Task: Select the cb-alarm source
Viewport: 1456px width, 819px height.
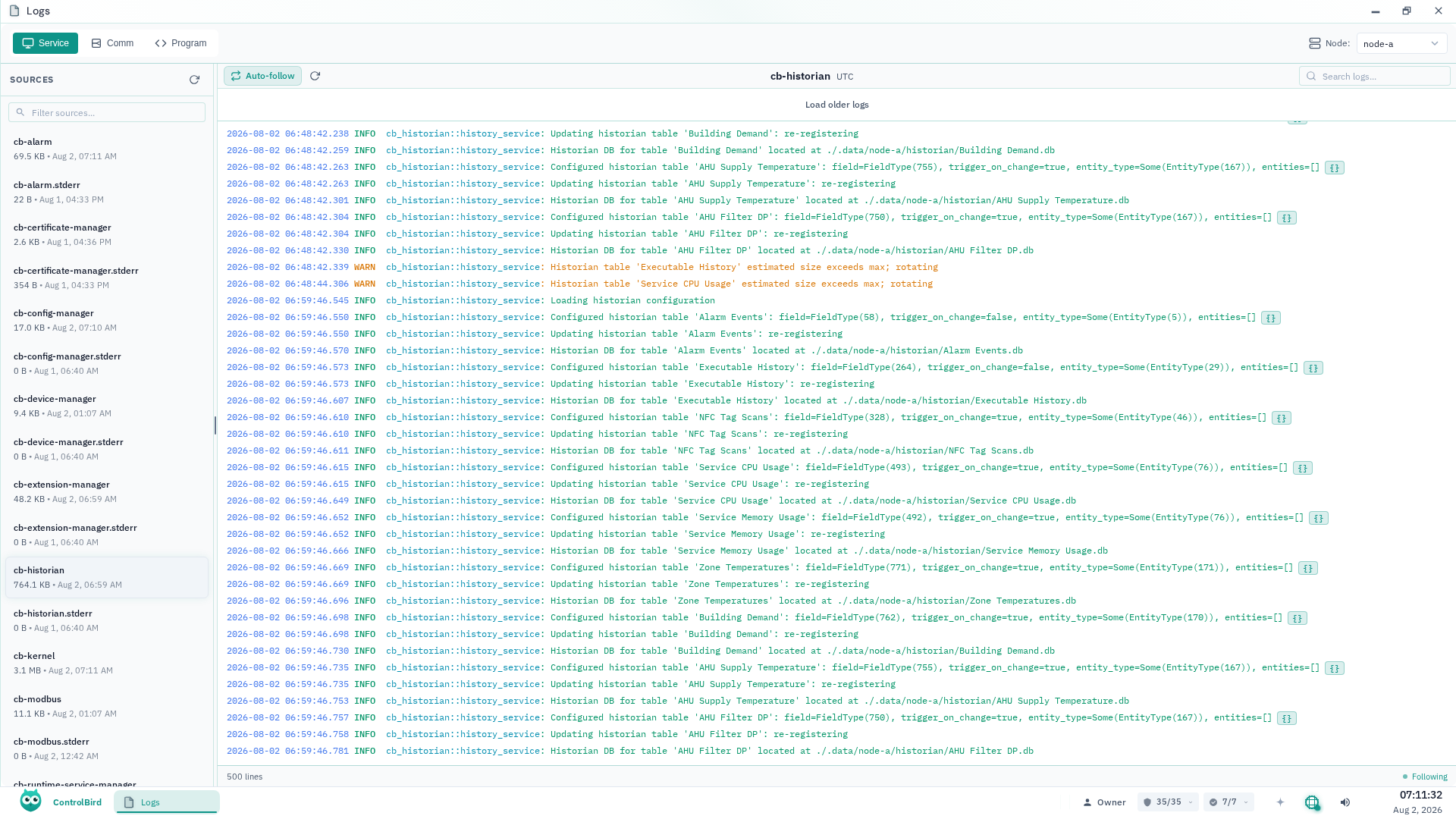Action: 107,149
